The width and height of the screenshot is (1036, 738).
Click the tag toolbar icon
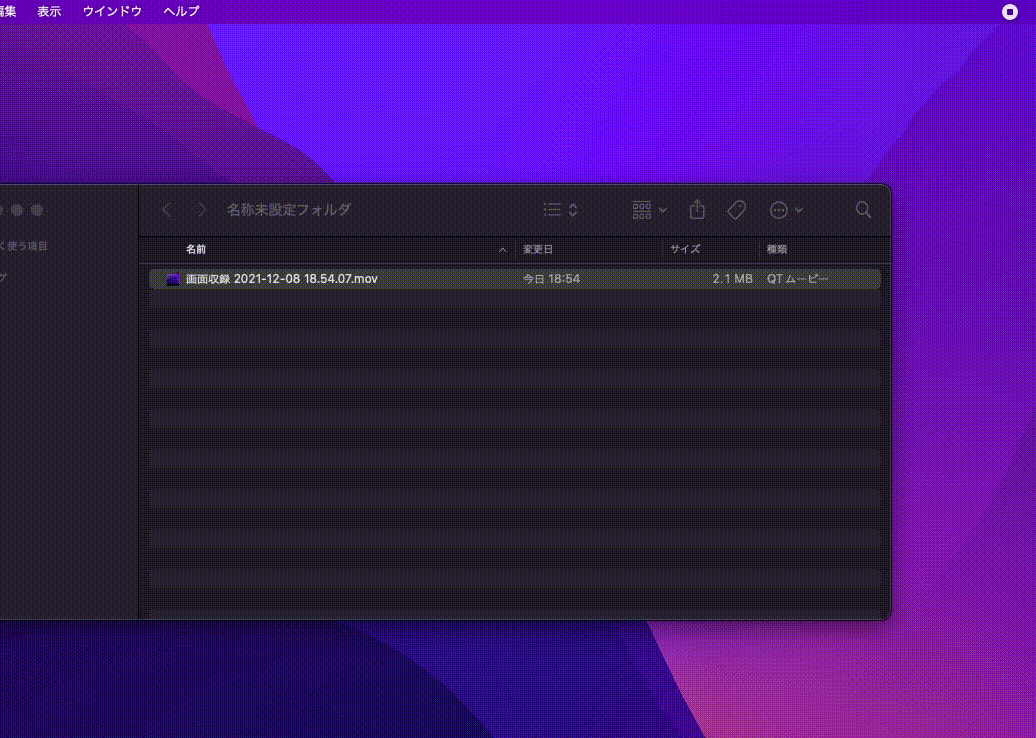736,210
